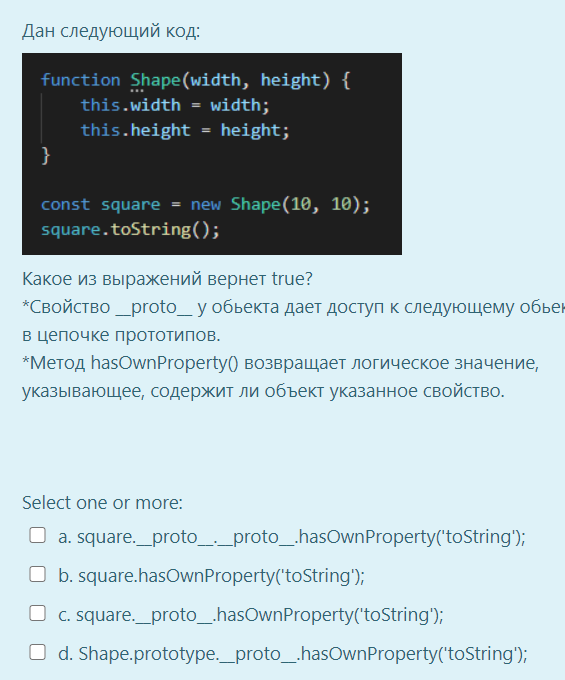Screen dimensions: 565x680
Task: Click answer text 'b. square.hasOwnProperty('toString');'
Action: (212, 576)
